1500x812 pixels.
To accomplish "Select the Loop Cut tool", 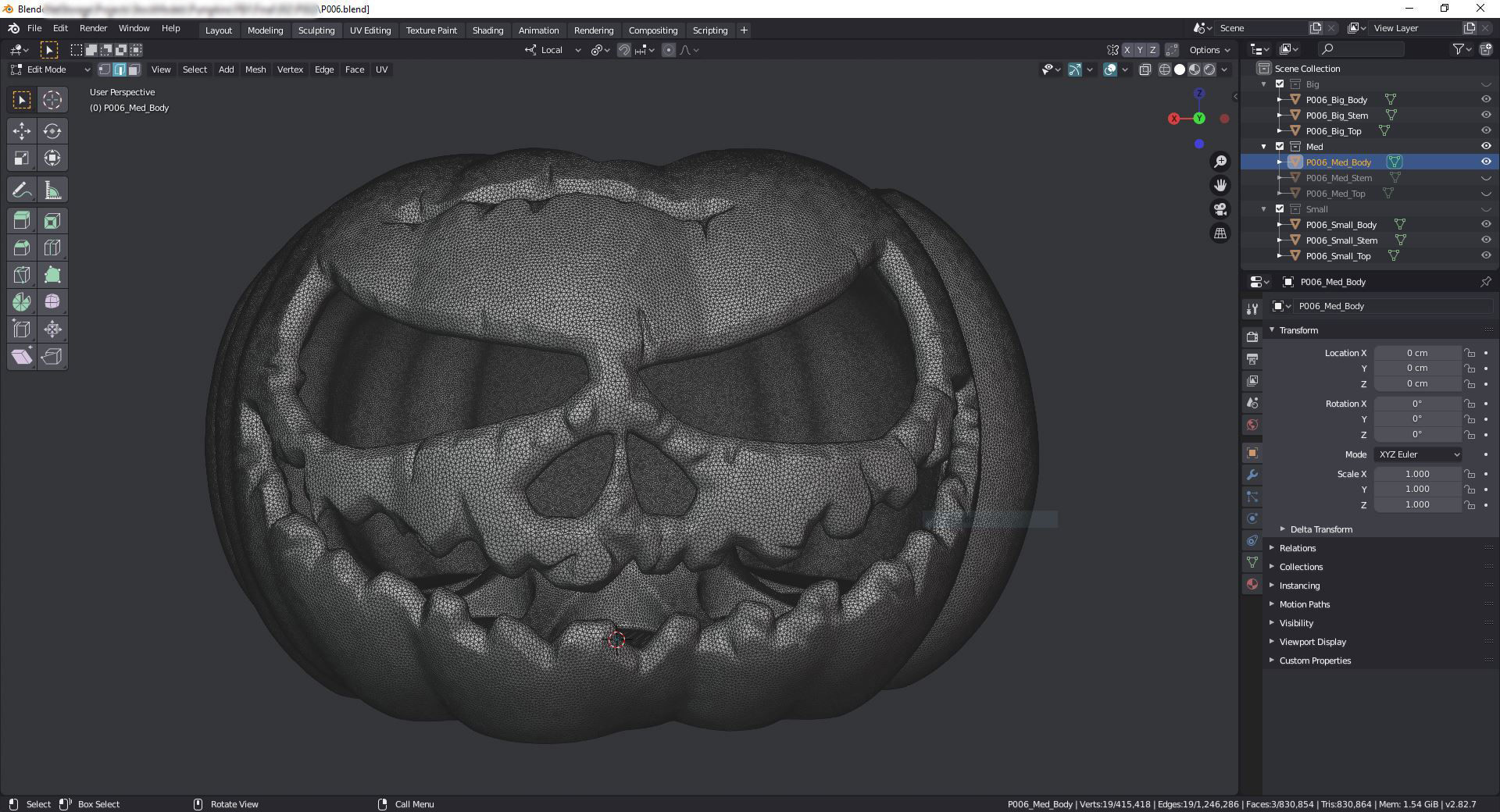I will click(52, 248).
